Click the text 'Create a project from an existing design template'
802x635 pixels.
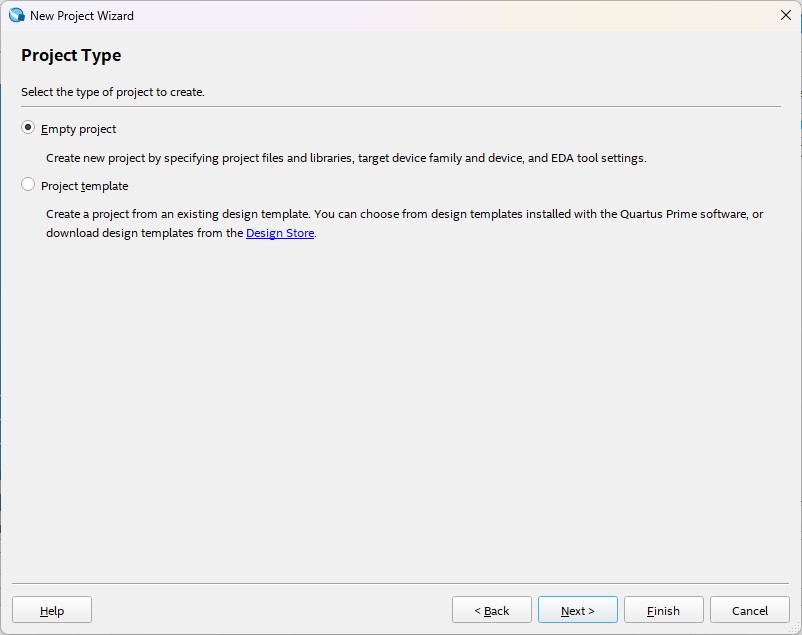(177, 214)
